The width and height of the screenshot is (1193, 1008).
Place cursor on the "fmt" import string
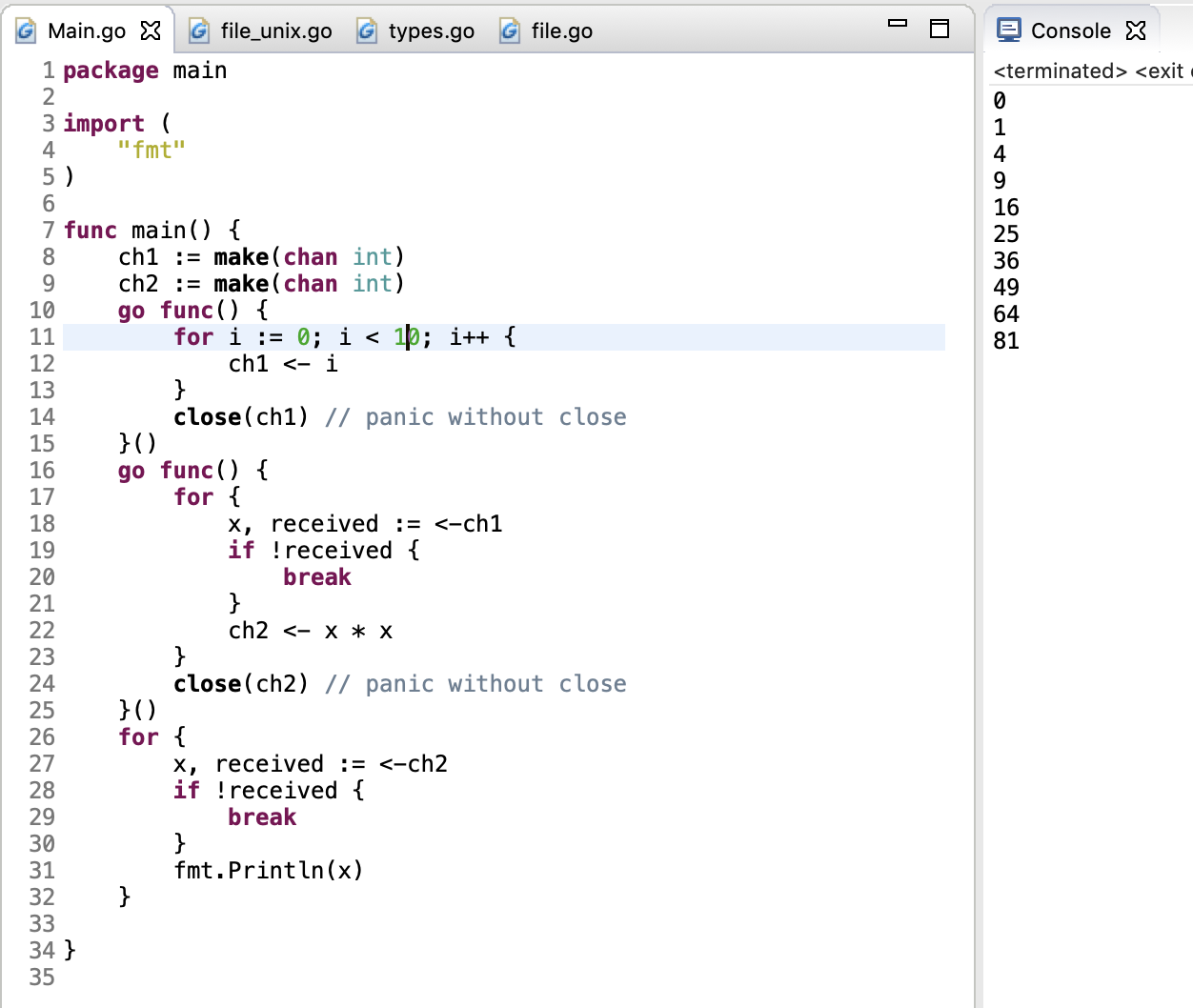click(x=152, y=151)
